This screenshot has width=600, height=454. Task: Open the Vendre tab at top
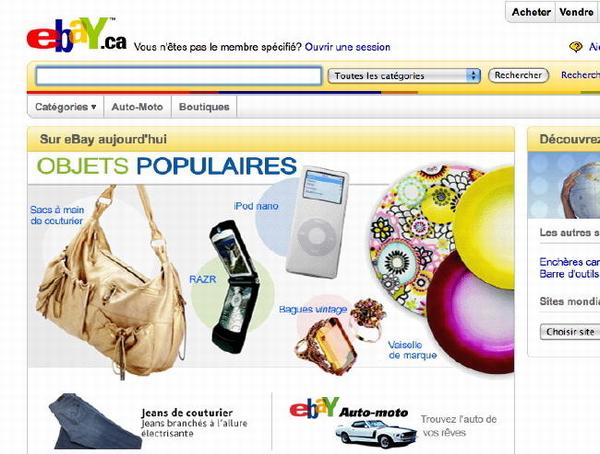(576, 12)
